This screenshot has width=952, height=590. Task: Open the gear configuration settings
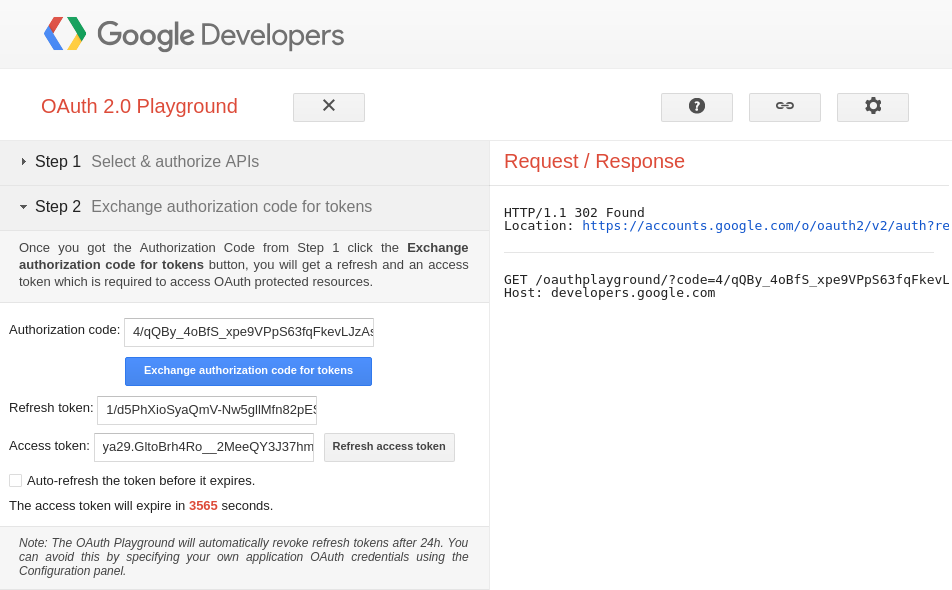coord(873,107)
